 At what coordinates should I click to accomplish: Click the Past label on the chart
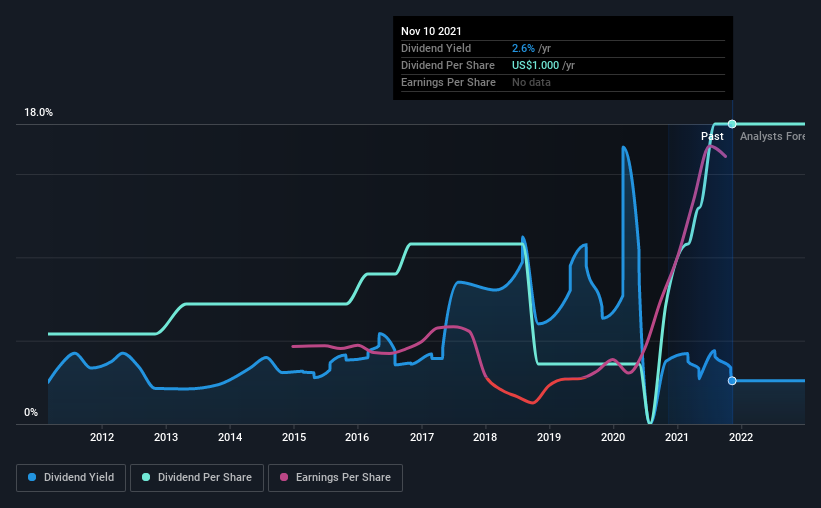(x=712, y=136)
